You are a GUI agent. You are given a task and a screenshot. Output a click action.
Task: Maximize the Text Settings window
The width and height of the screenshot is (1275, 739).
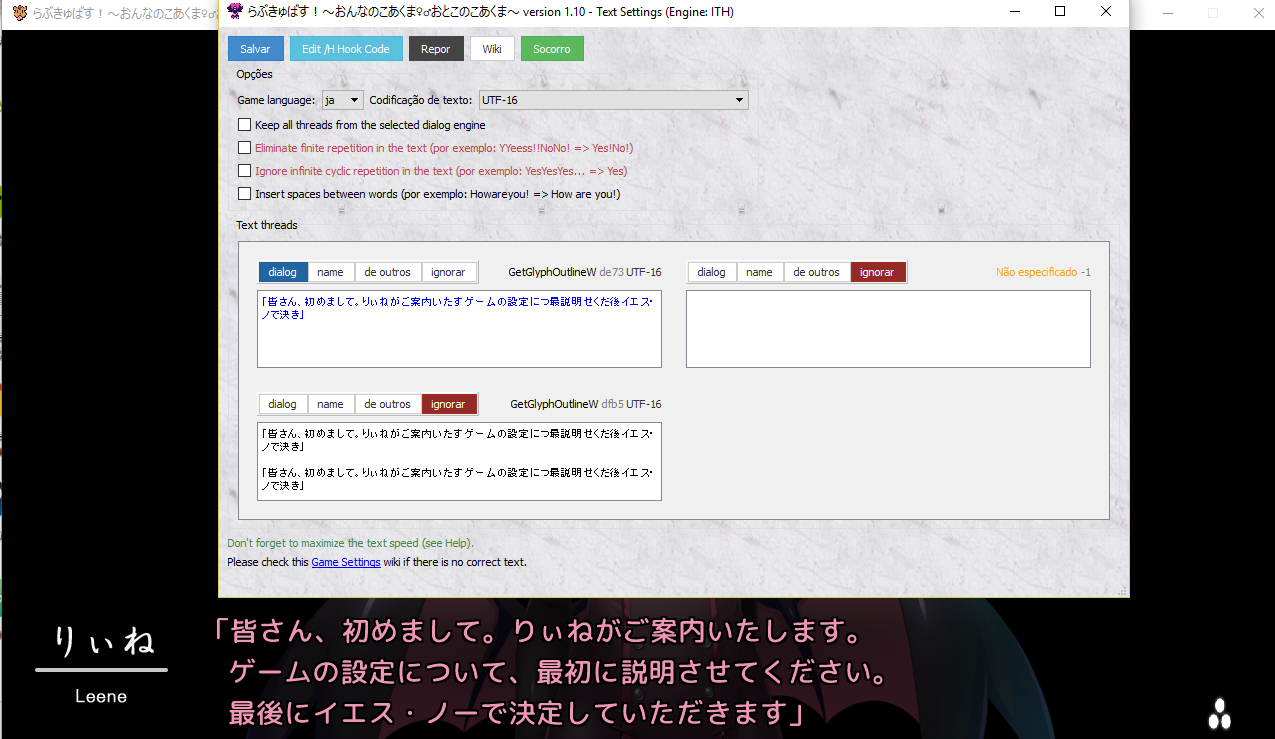pos(1060,12)
